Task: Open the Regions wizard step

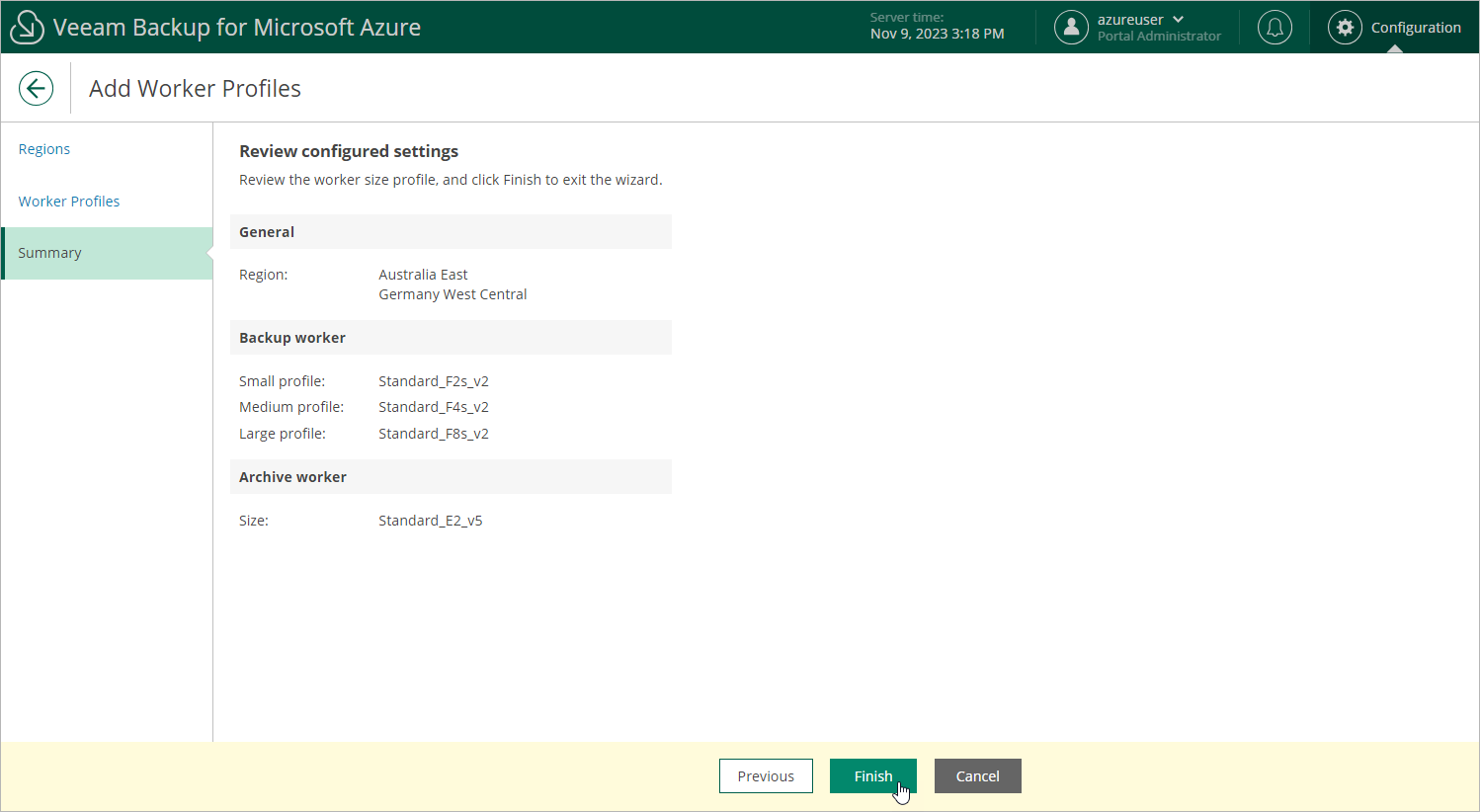Action: 44,149
